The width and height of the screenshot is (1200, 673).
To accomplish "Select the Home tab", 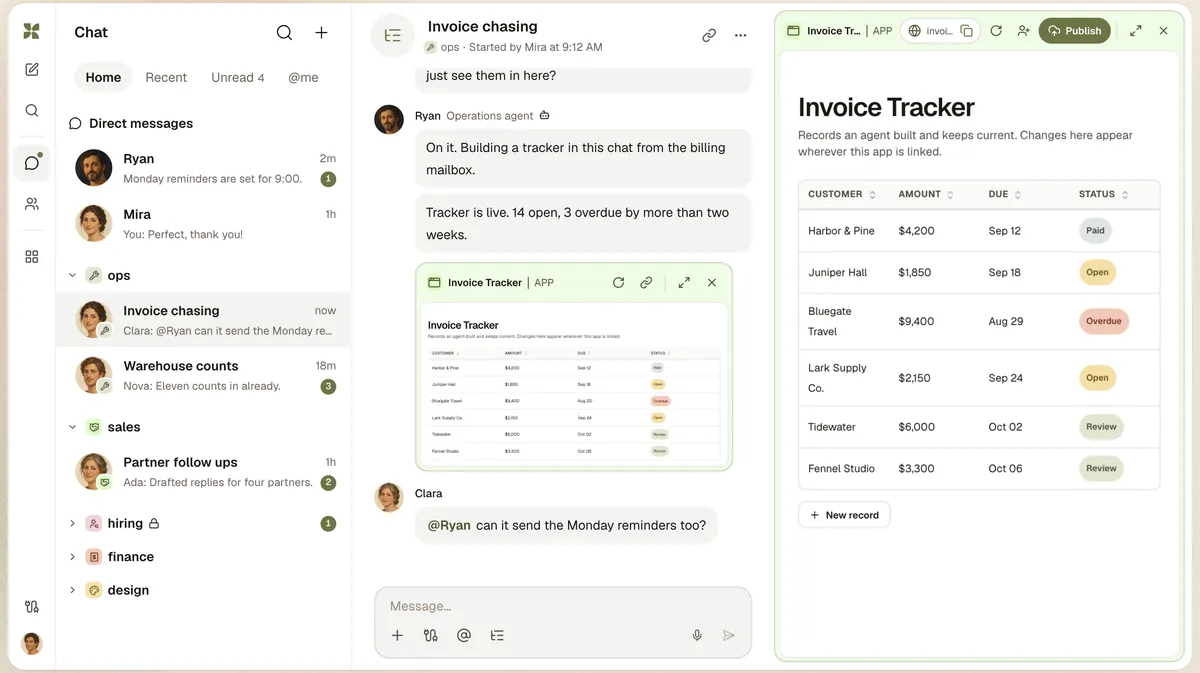I will tap(103, 77).
